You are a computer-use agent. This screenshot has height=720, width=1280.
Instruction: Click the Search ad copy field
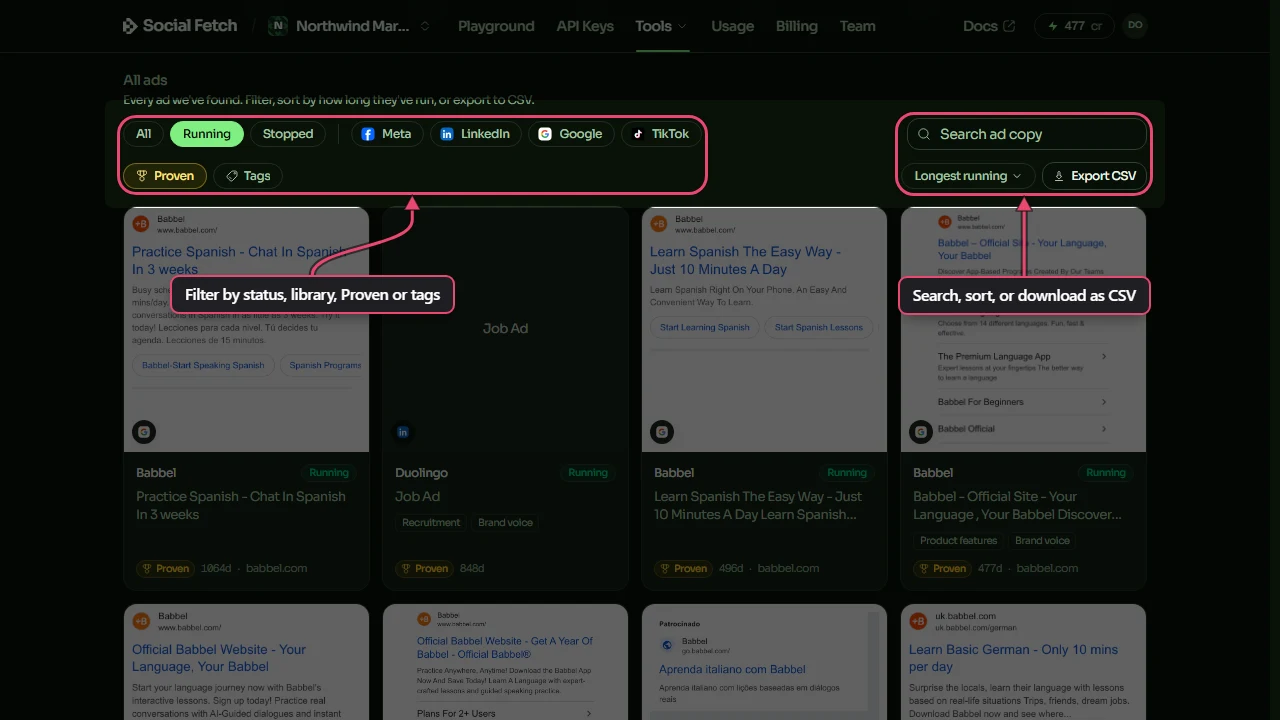1026,134
